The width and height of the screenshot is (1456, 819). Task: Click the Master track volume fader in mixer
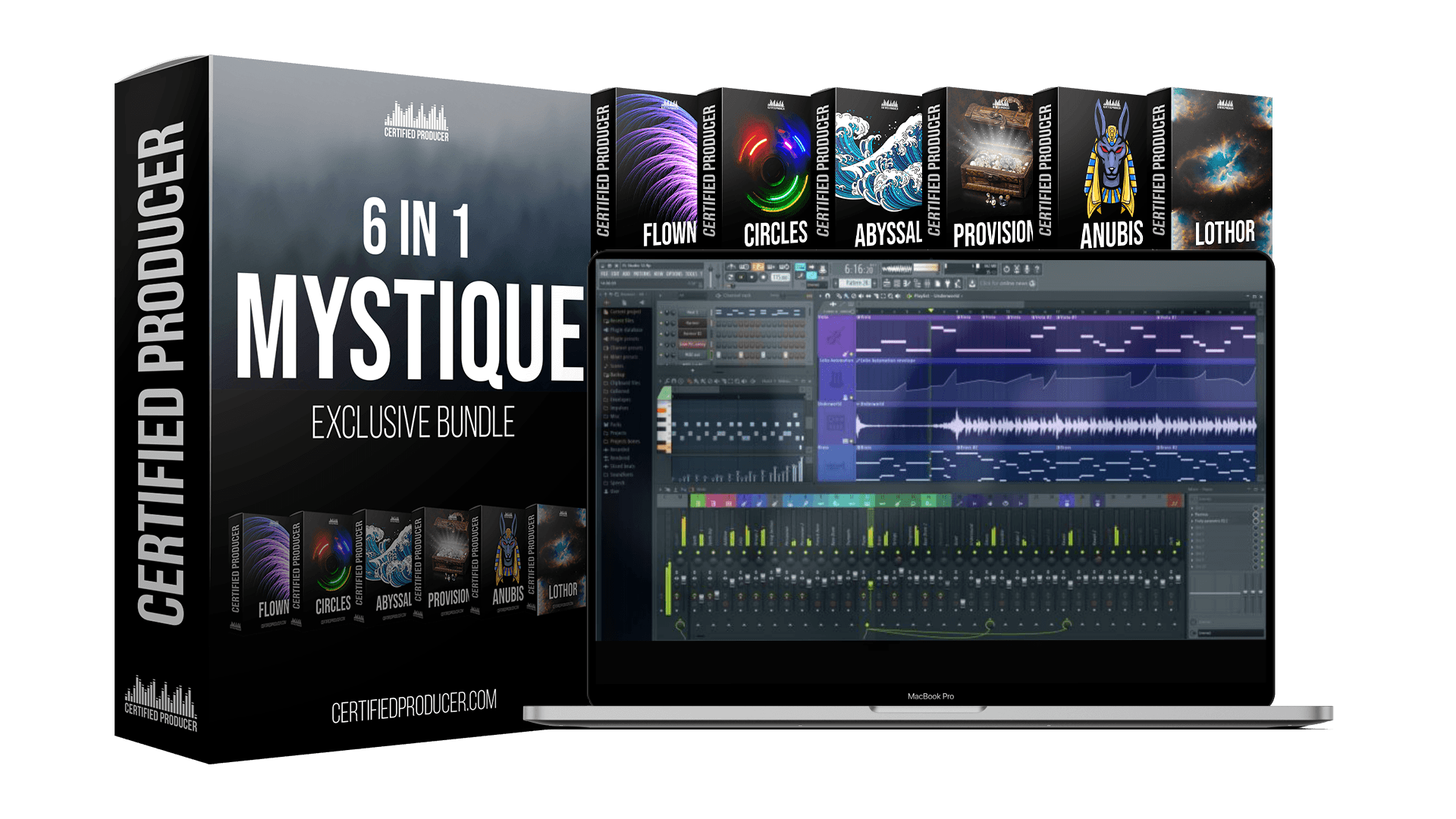pos(684,579)
